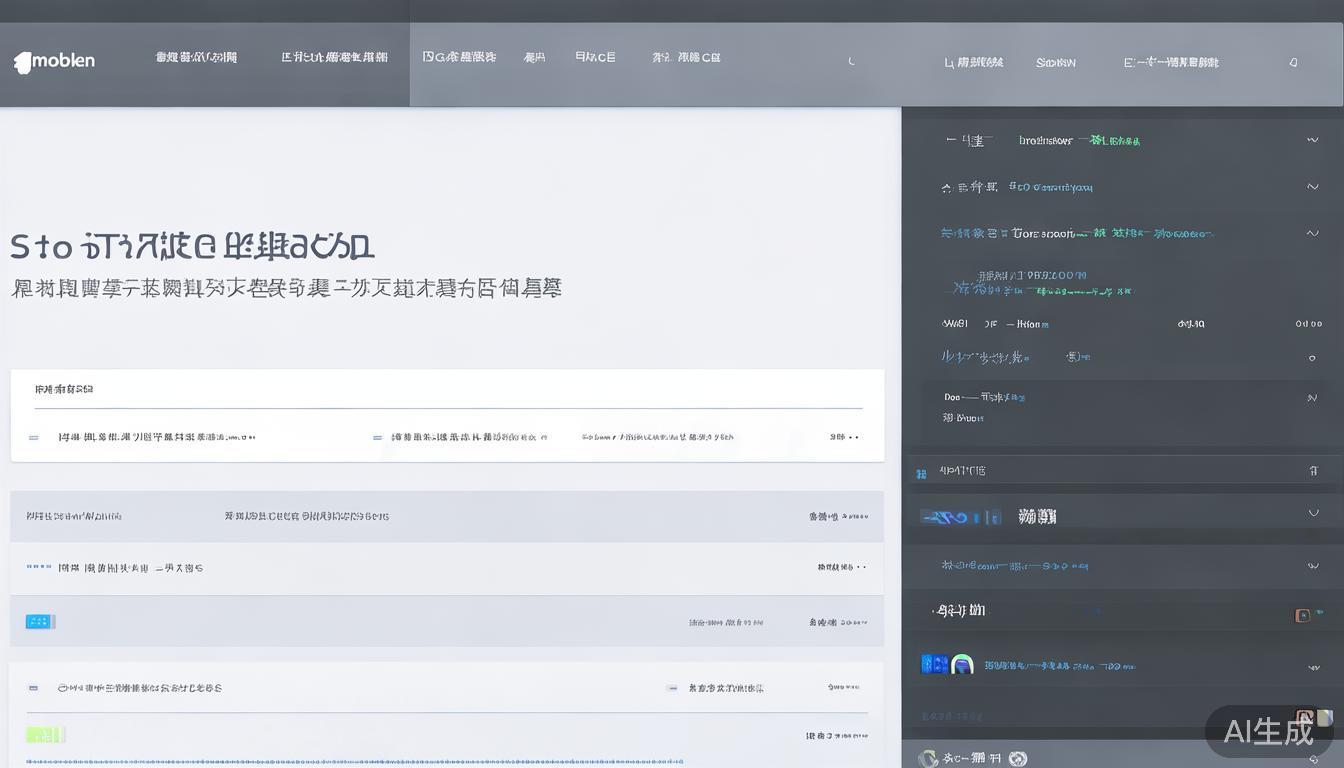Expand the green 'brainstow' row using its chevron
The image size is (1344, 768).
1313,140
